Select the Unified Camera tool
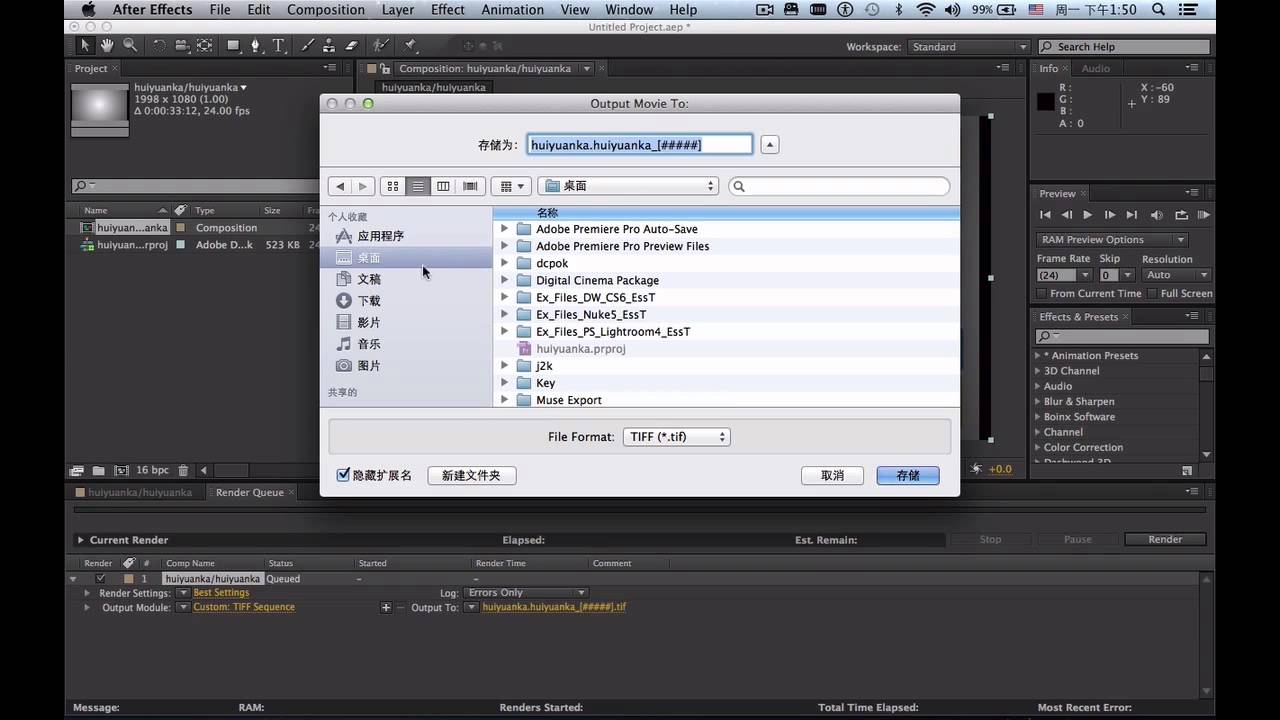 (182, 46)
